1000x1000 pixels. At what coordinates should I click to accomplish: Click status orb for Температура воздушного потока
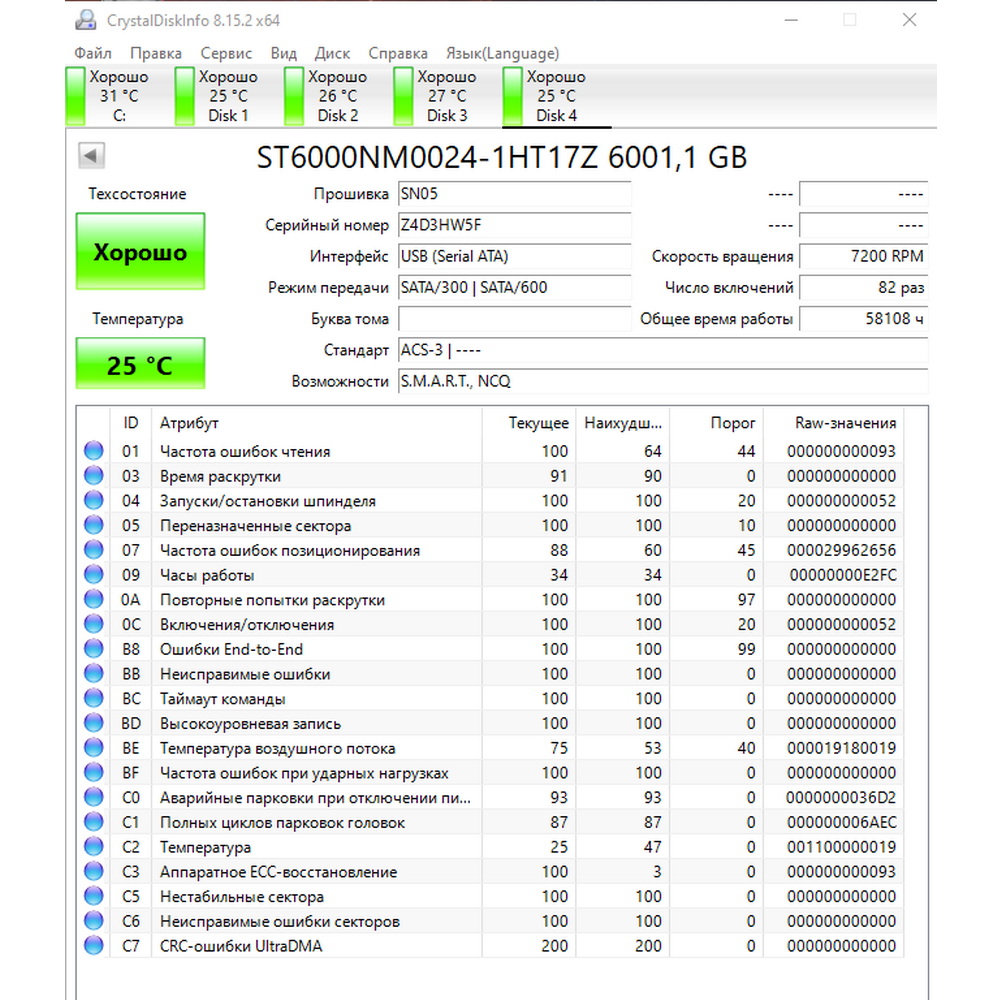(94, 747)
